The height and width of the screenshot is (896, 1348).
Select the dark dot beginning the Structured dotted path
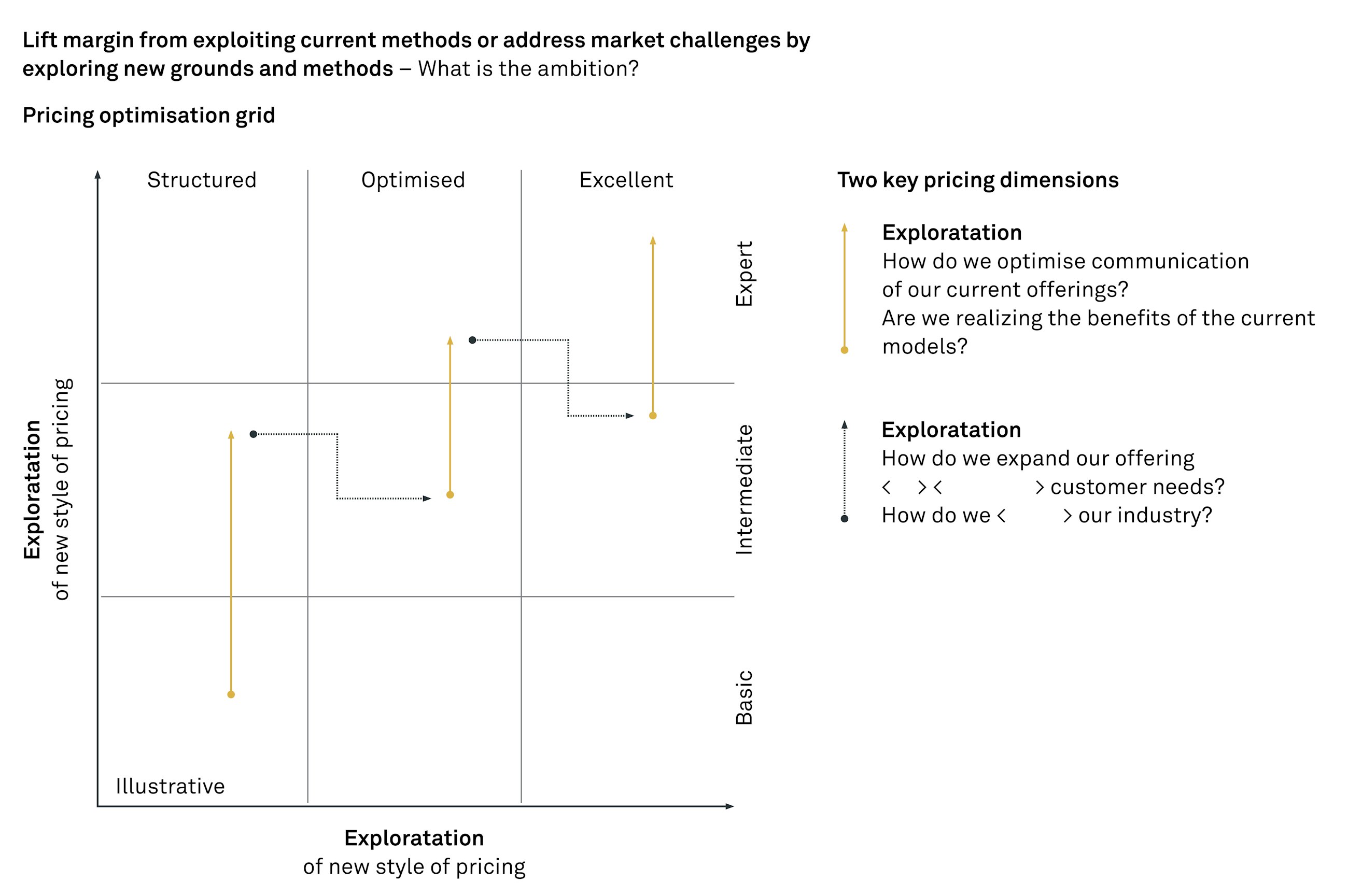click(253, 434)
